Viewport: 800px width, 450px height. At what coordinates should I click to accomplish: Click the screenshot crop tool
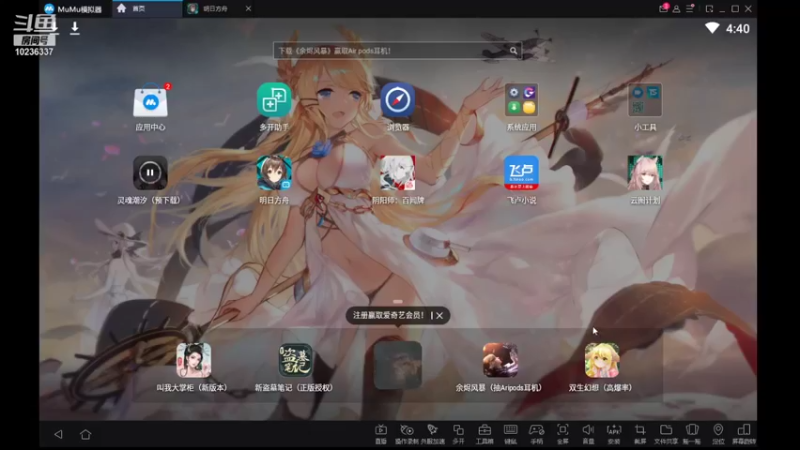(640, 434)
